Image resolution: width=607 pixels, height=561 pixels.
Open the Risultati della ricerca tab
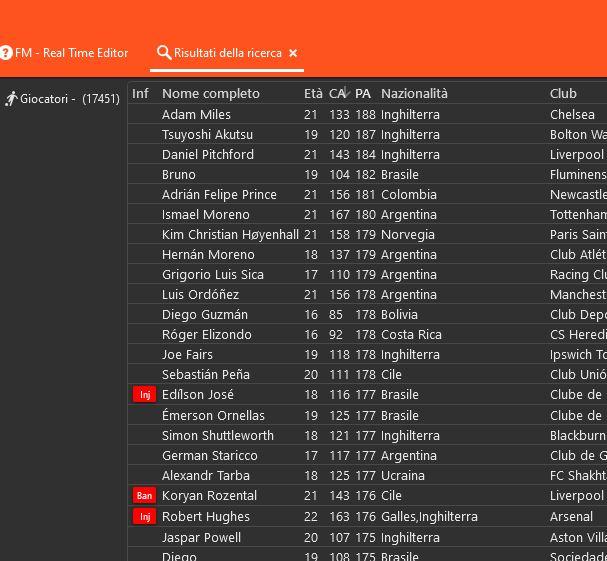pos(227,53)
